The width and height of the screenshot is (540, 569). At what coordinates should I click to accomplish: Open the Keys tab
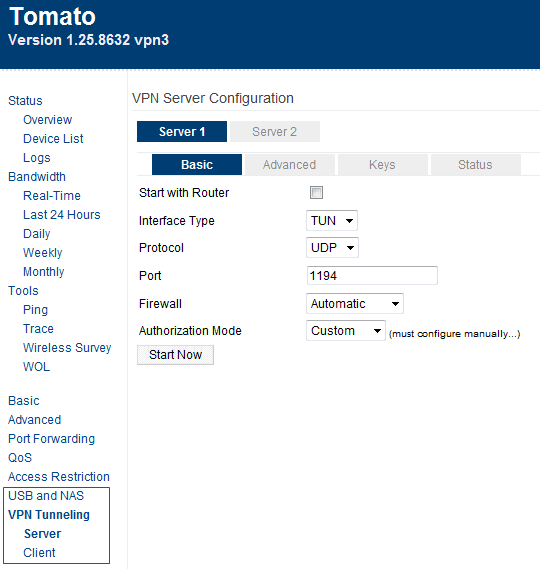[382, 164]
